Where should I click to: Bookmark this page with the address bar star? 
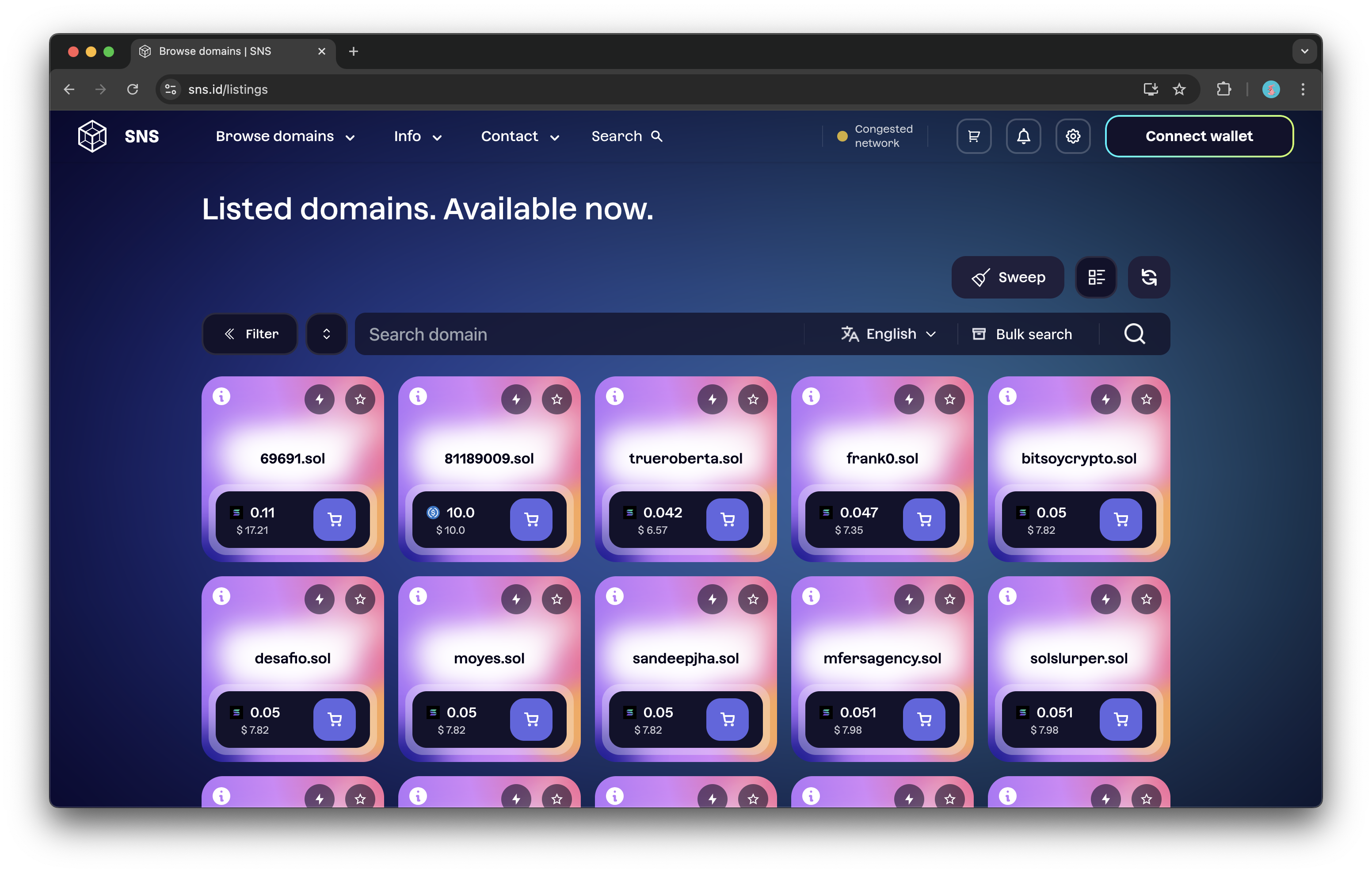[1179, 89]
